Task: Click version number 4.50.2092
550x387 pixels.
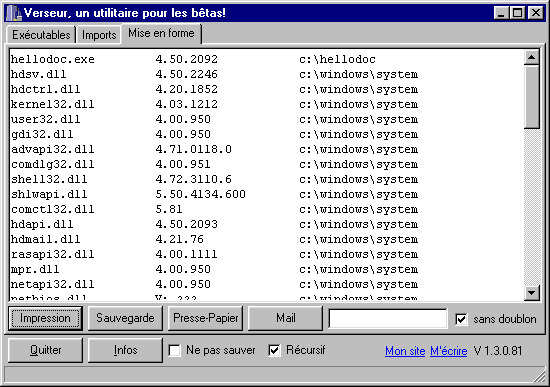Action: pyautogui.click(x=187, y=59)
